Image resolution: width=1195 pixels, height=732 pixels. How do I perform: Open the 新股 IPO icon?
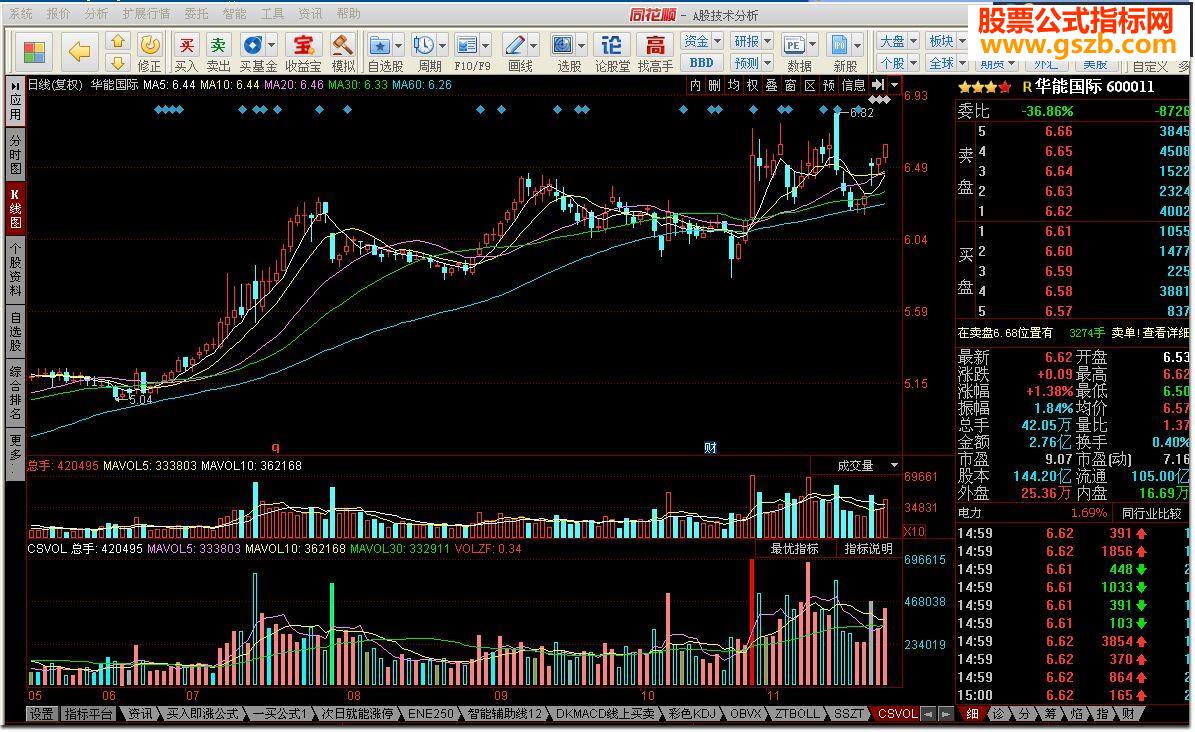(x=839, y=45)
